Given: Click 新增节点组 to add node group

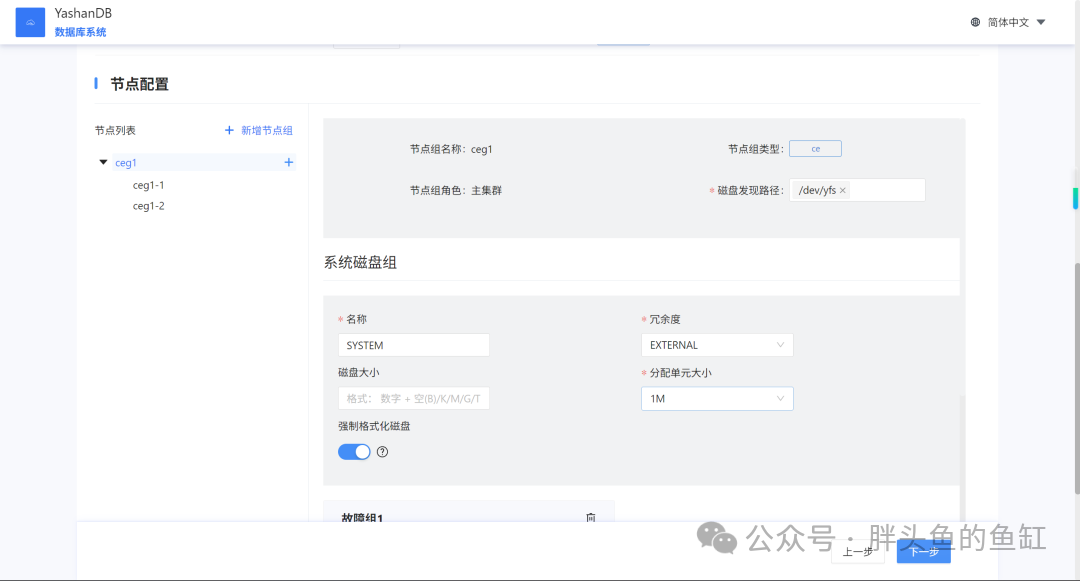Looking at the screenshot, I should pyautogui.click(x=259, y=130).
